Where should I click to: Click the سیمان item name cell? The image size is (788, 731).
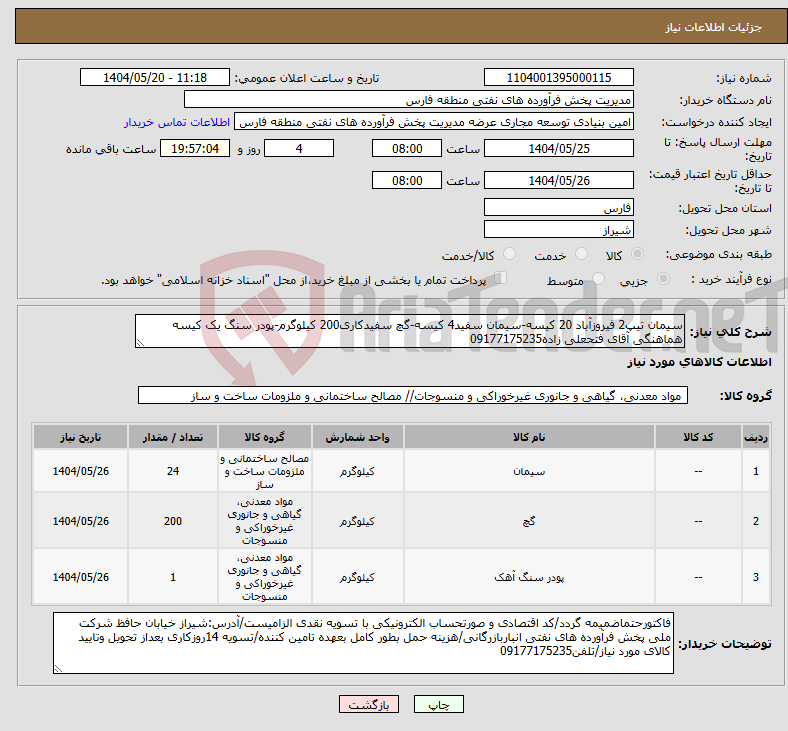coord(529,471)
